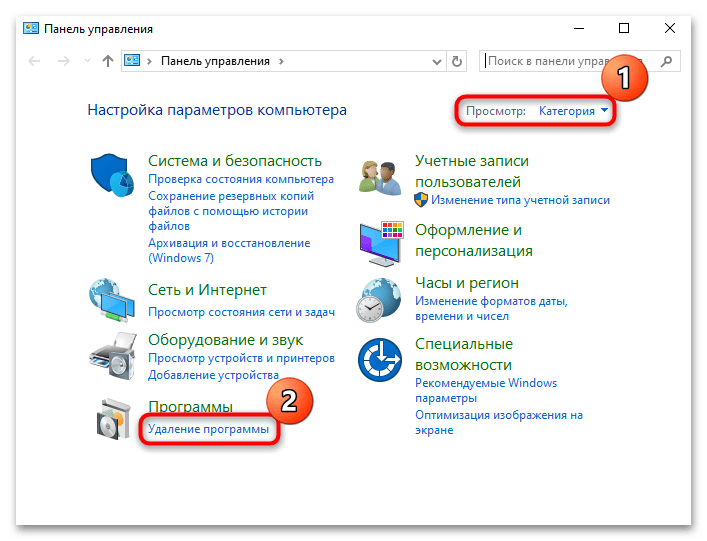This screenshot has height=541, width=707.
Task: Open Учетные записи пользователей category
Action: coord(472,171)
